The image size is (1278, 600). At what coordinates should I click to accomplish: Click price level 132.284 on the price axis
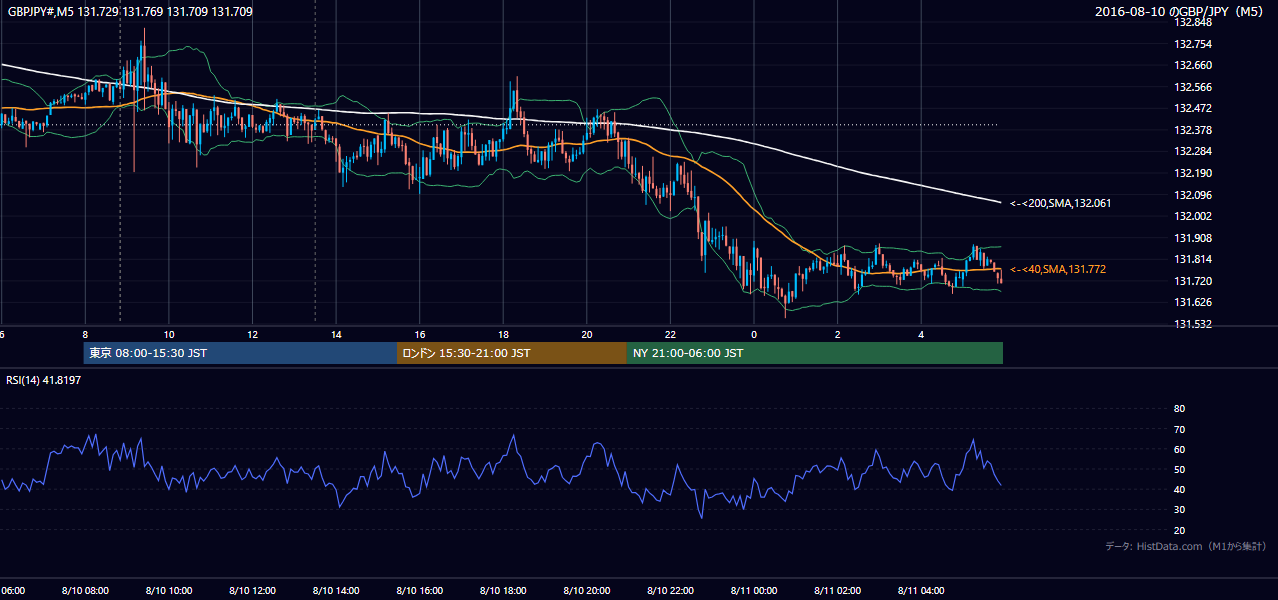coord(1192,151)
